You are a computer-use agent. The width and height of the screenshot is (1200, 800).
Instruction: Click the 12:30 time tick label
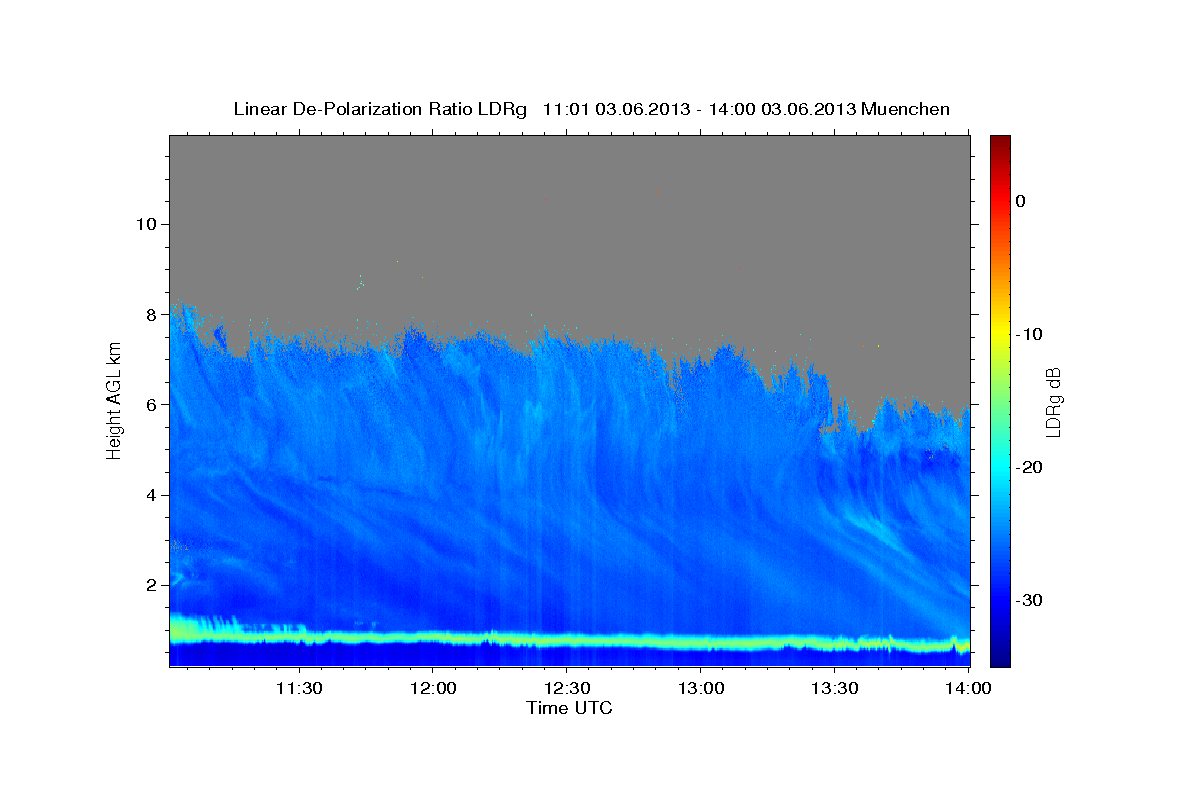coord(567,688)
